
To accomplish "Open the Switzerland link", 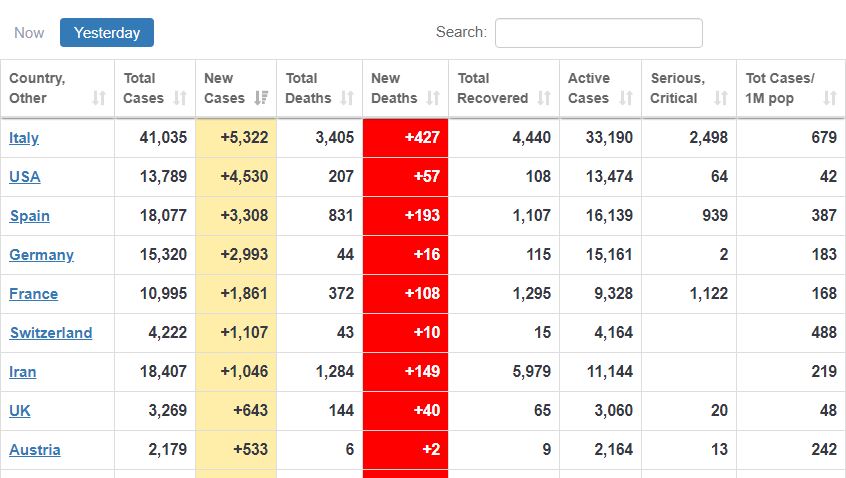I will pos(50,333).
